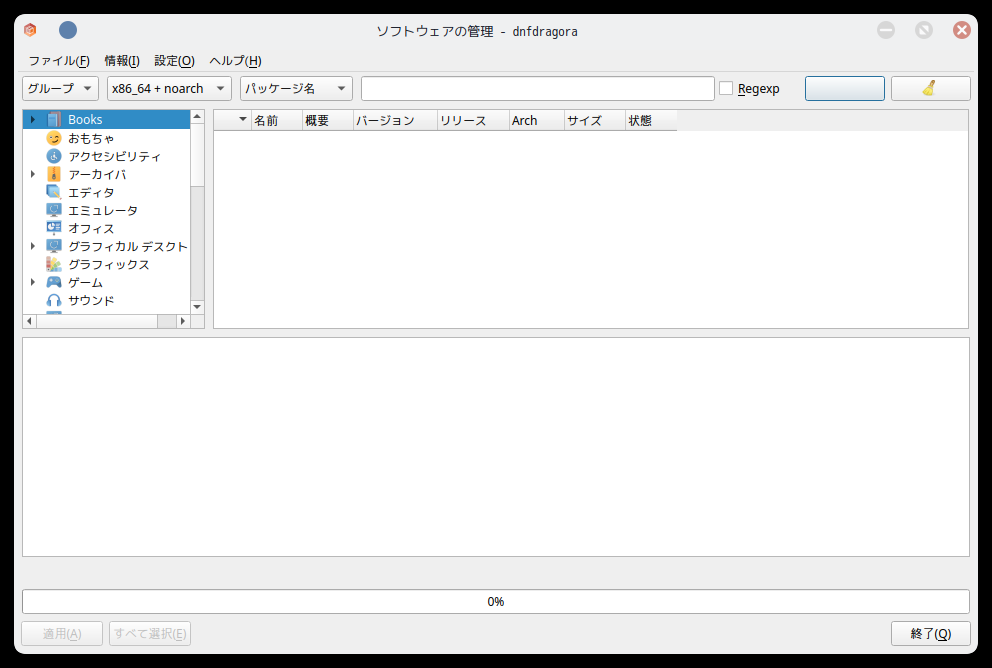The width and height of the screenshot is (992, 668).
Task: Click the サウンド headphones icon
Action: [x=54, y=300]
